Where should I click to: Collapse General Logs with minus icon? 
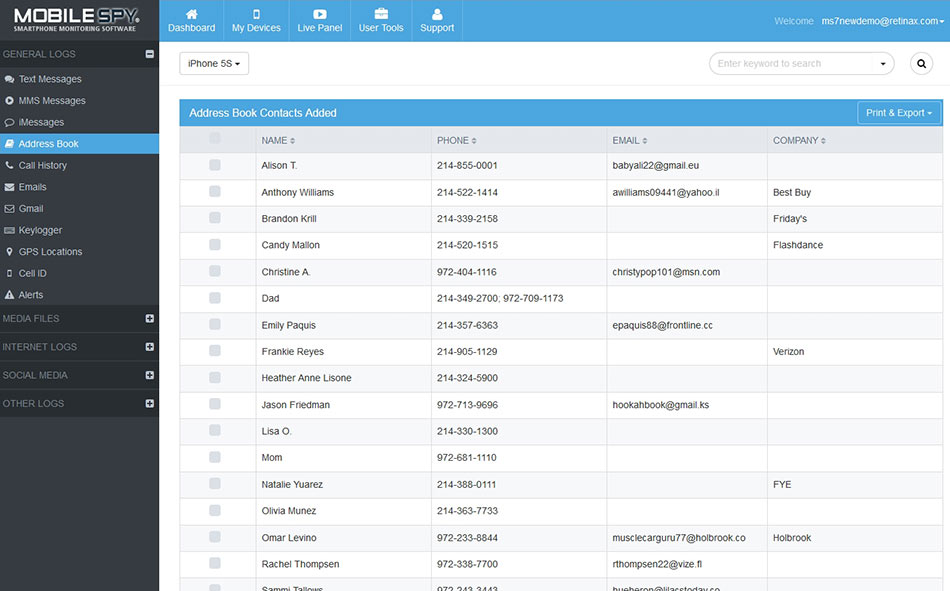(x=149, y=55)
